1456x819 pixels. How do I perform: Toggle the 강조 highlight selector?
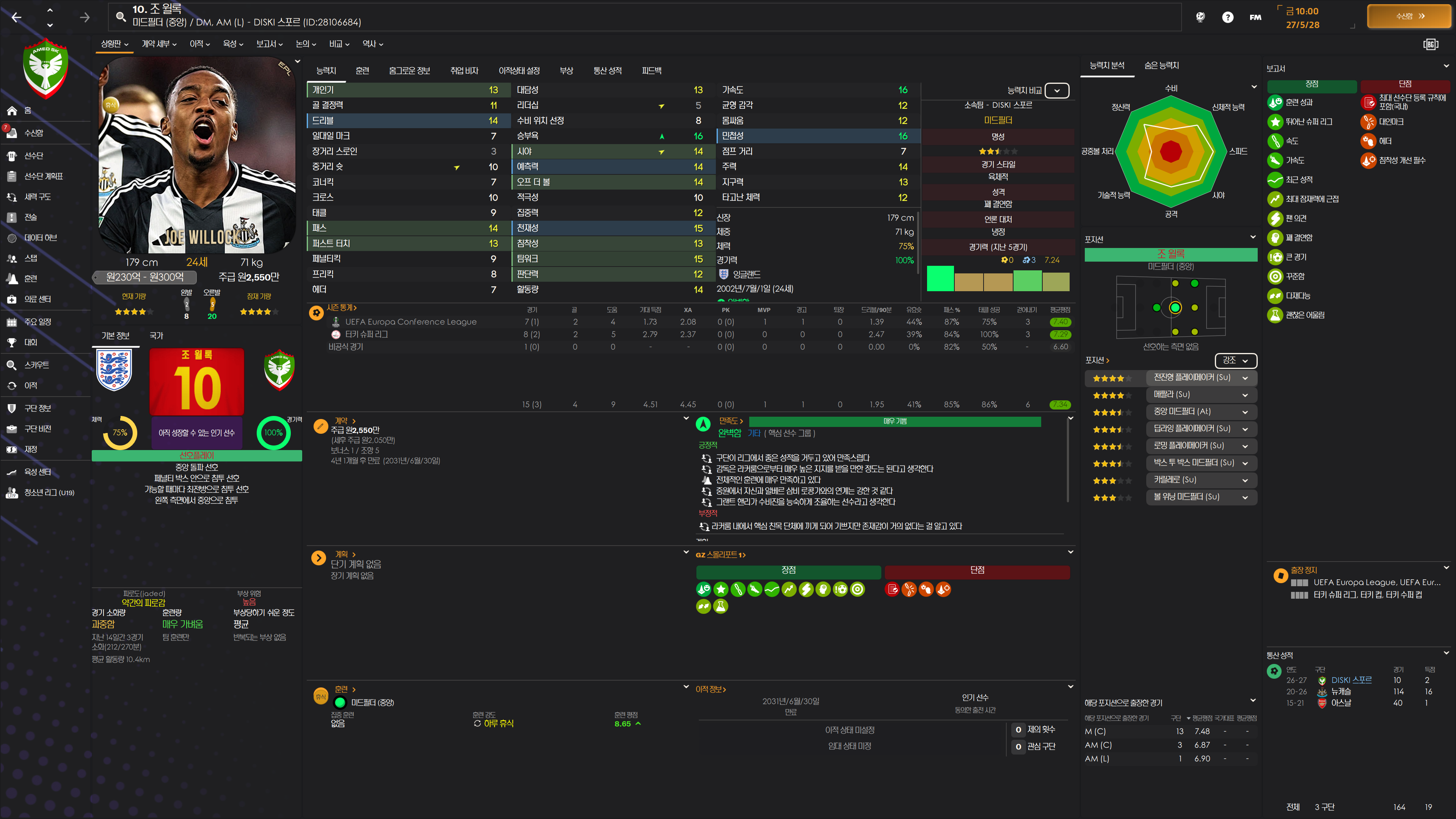tap(1235, 360)
